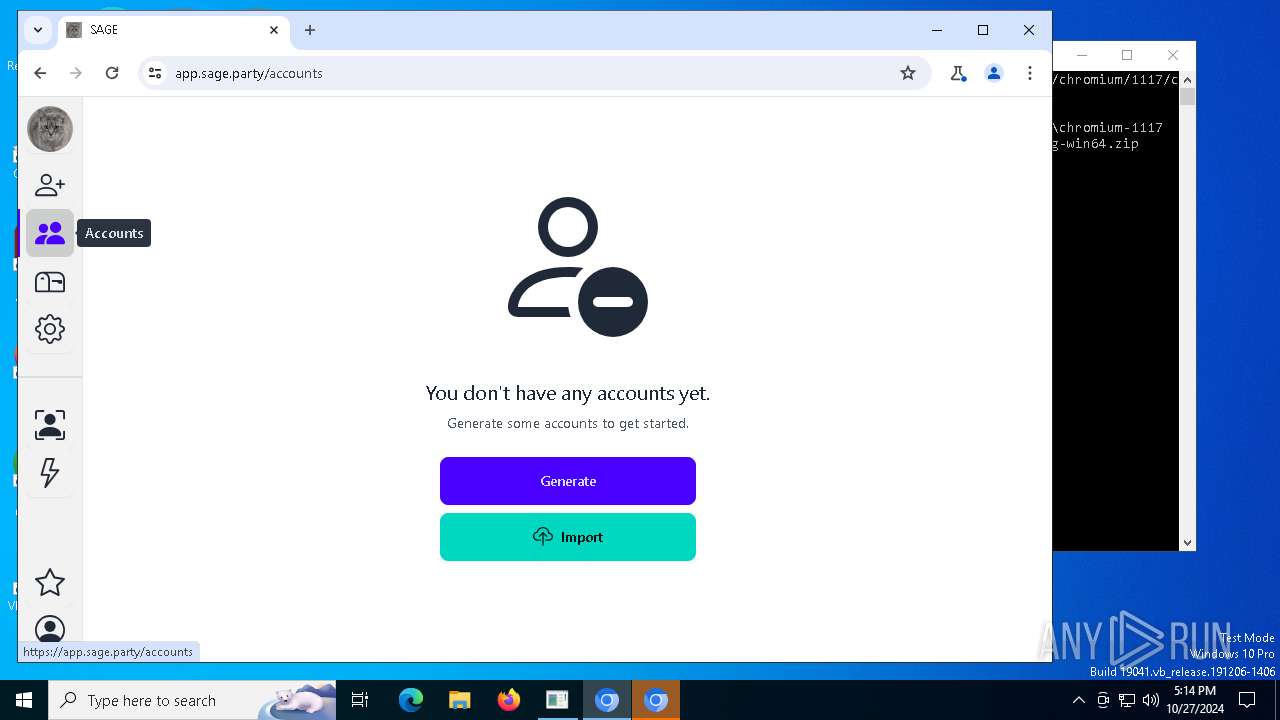Open Chrome Labs flask icon

coord(958,73)
